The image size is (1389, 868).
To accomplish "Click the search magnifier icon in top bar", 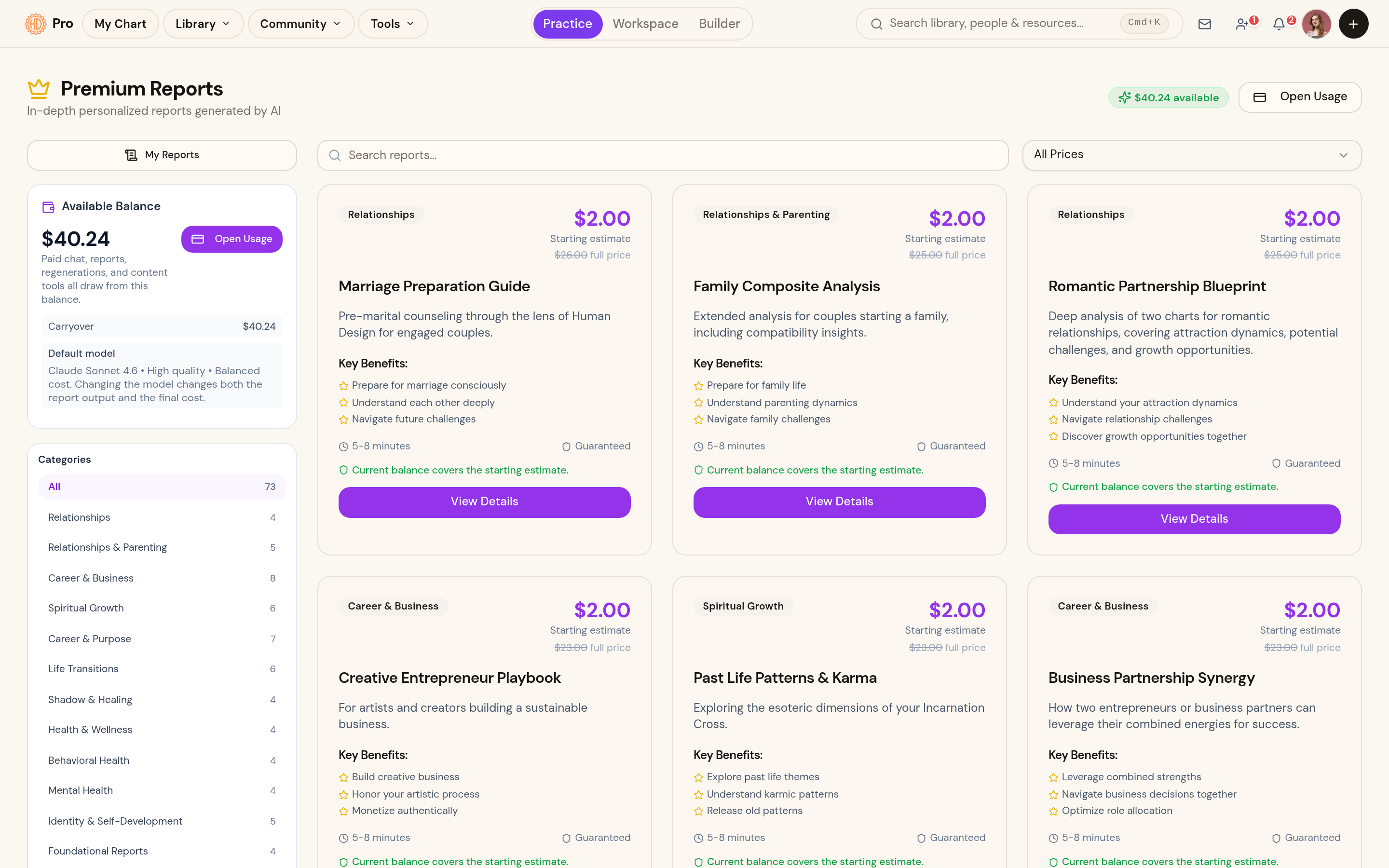I will [876, 24].
